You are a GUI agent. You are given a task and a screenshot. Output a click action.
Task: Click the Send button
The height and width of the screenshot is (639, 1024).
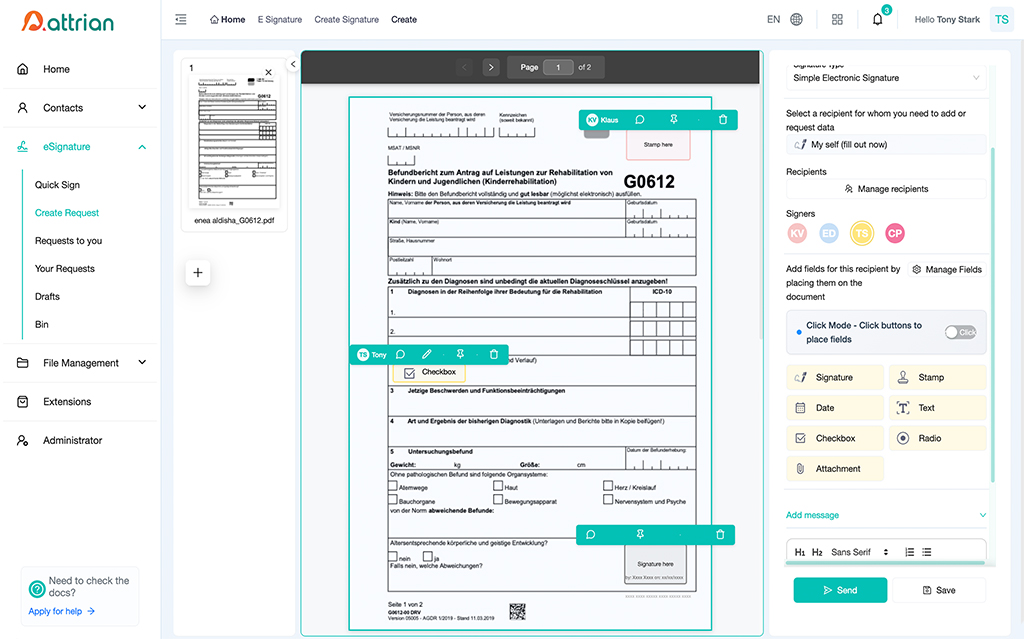click(839, 590)
